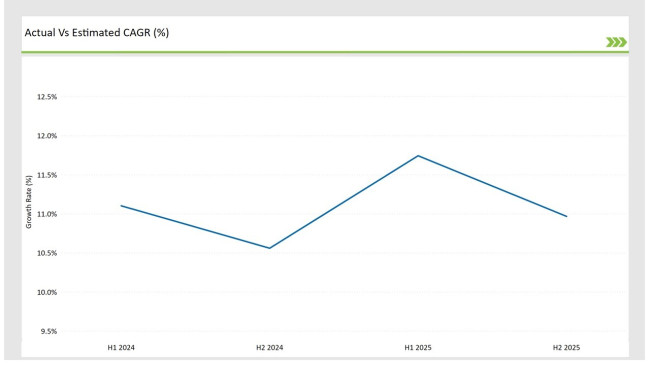This screenshot has height=365, width=650.
Task: Click the 12.0% y-axis label
Action: click(47, 136)
